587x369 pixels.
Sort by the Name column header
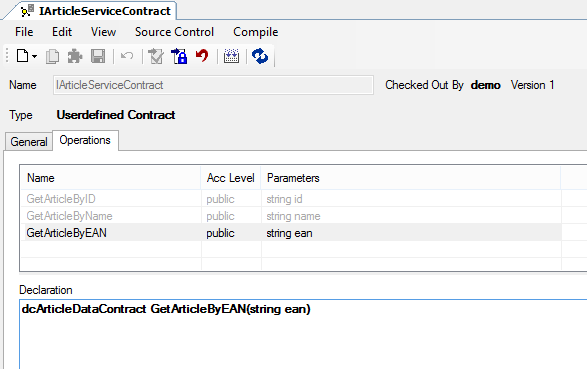coord(110,178)
